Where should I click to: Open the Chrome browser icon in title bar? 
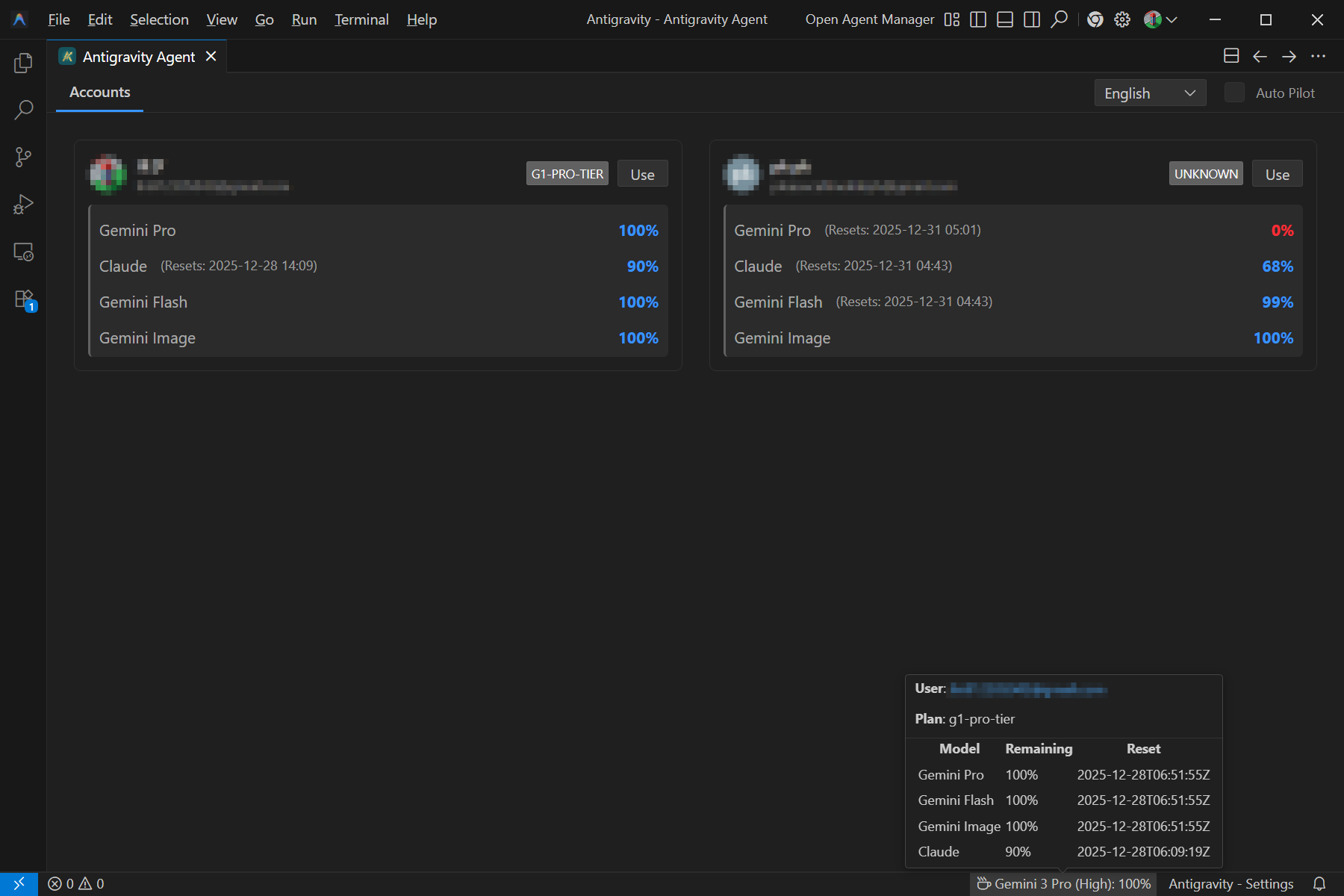click(x=1095, y=19)
